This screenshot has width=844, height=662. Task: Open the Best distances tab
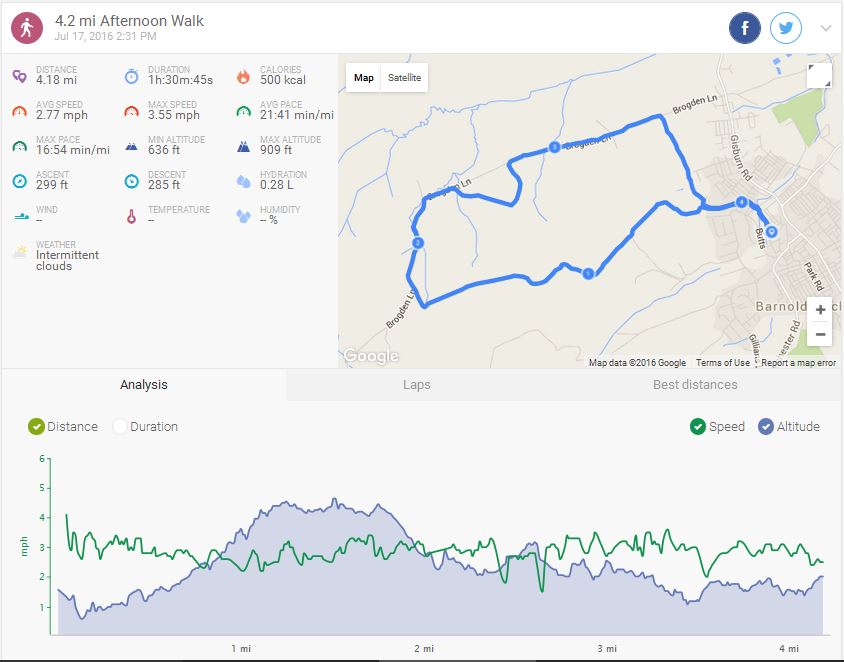click(x=695, y=384)
